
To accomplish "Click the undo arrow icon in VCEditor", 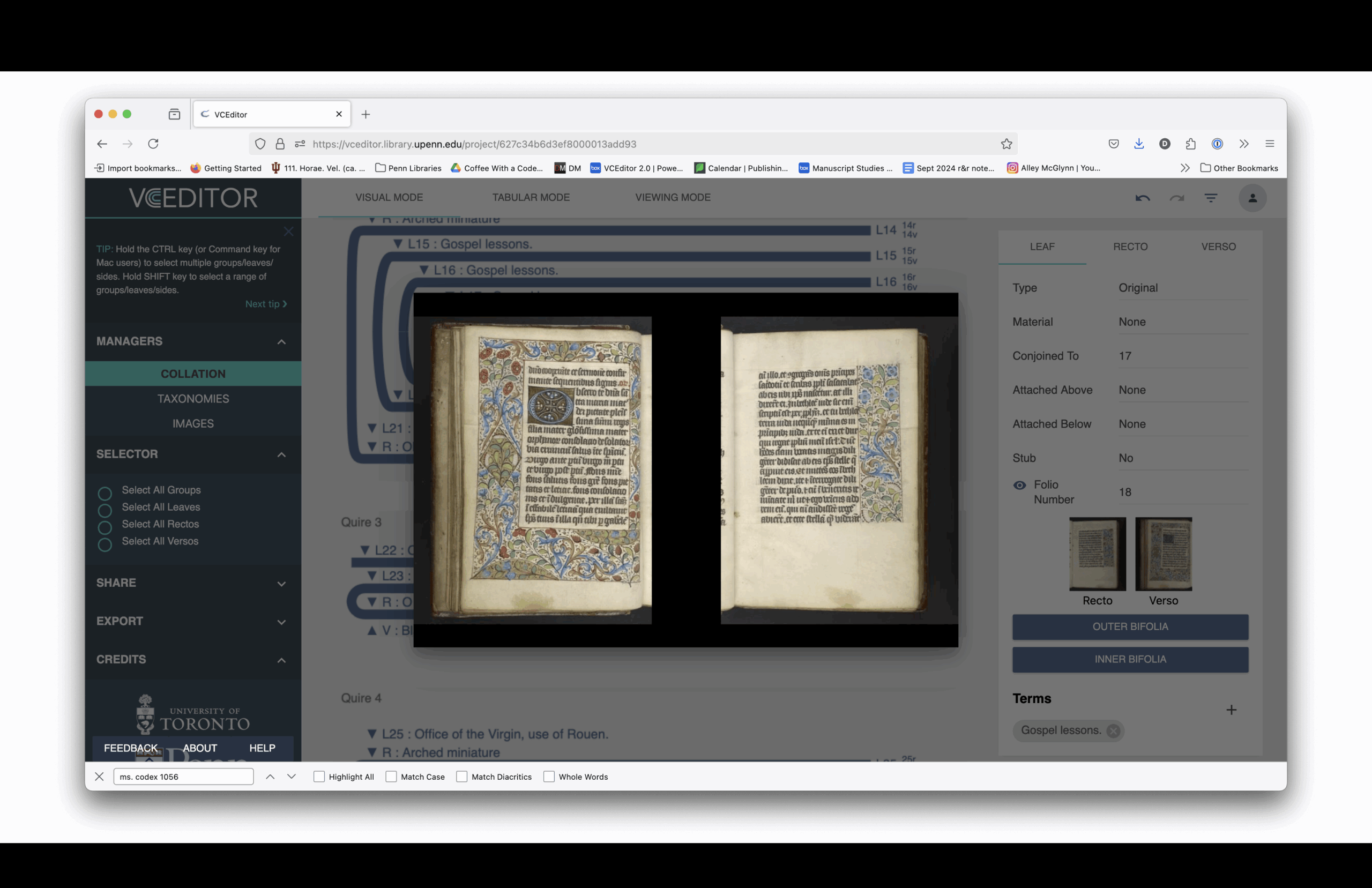I will click(1142, 198).
